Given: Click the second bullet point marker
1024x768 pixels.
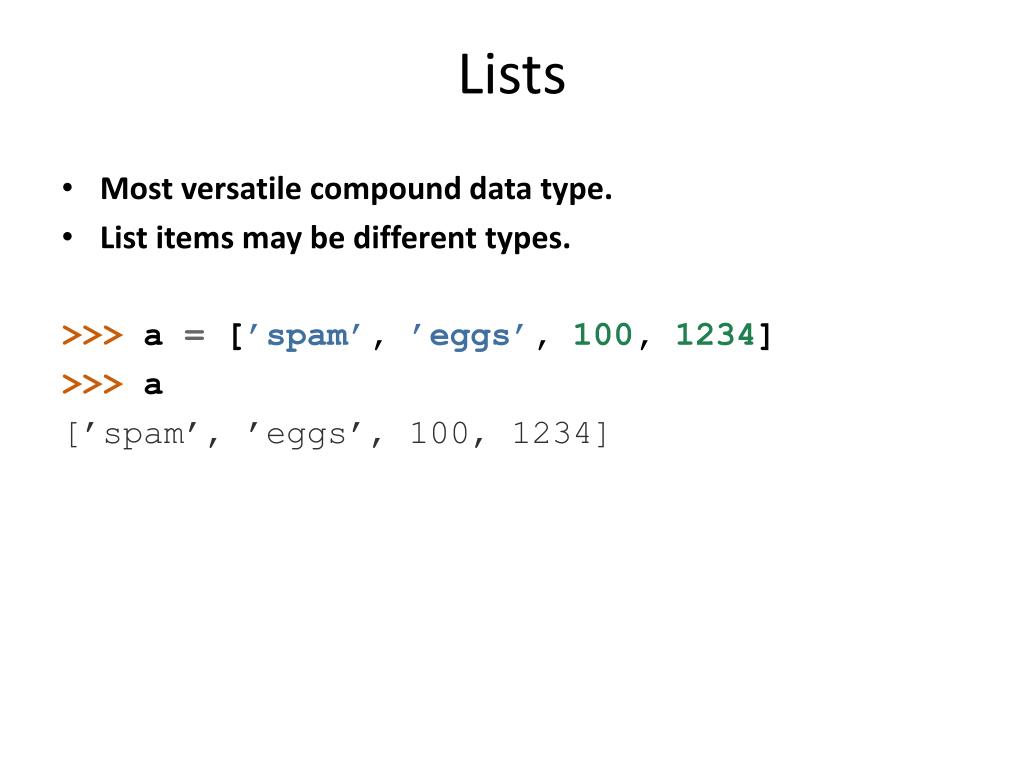Looking at the screenshot, I should (x=67, y=237).
